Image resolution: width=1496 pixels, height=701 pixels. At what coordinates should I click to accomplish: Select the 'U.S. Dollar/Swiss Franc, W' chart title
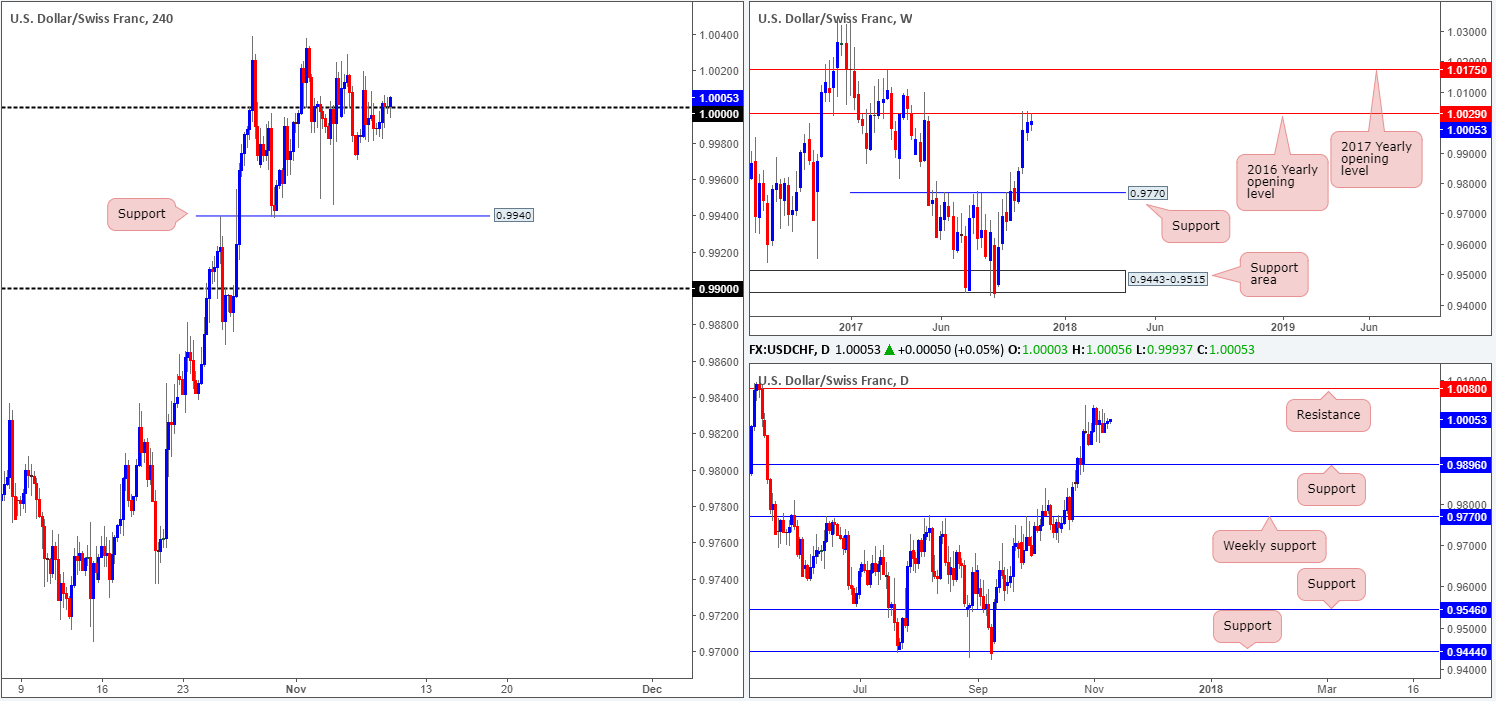[835, 18]
